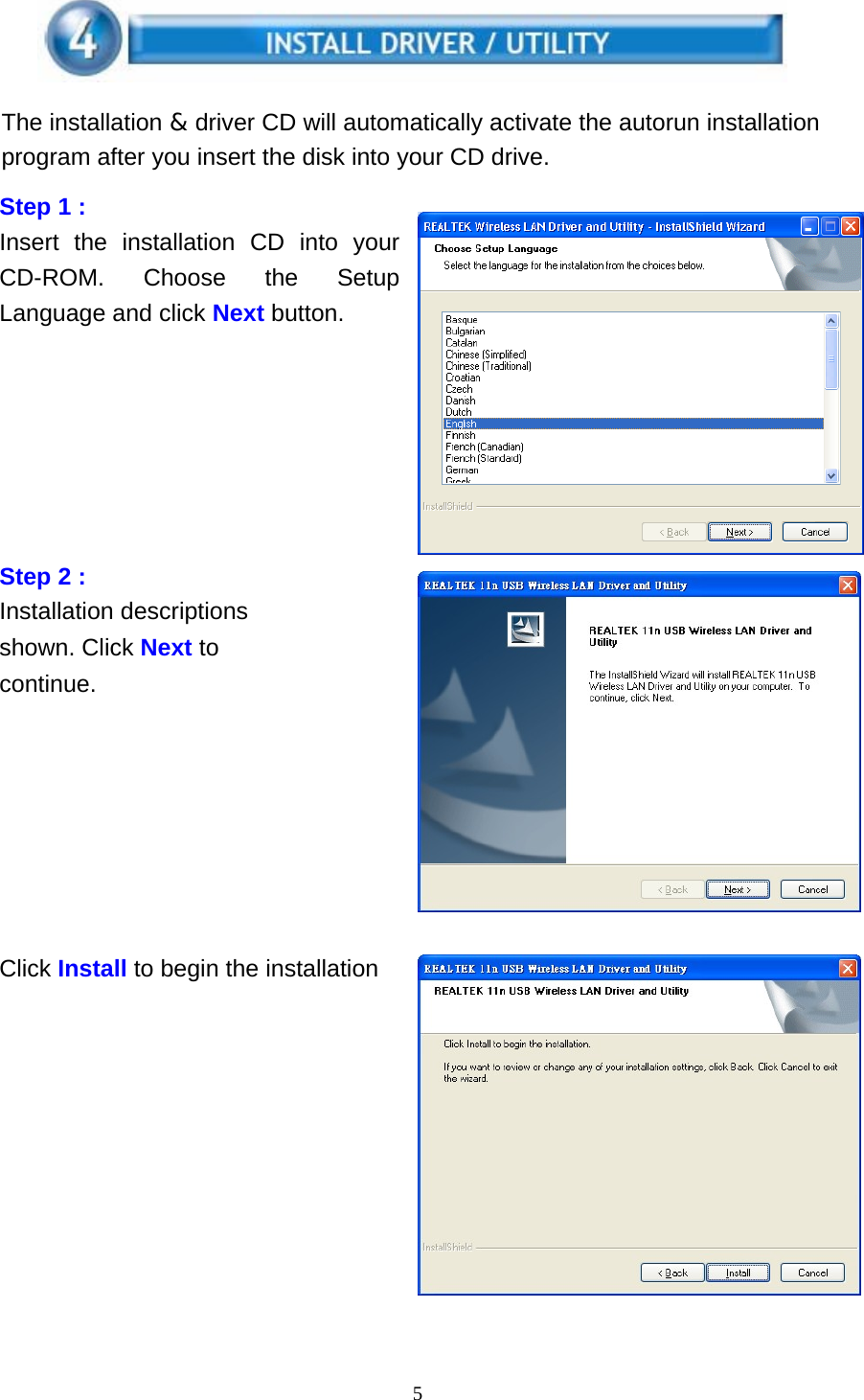
Task: Click Back in the InstallShield Wizard welcome dialog
Action: [x=671, y=888]
